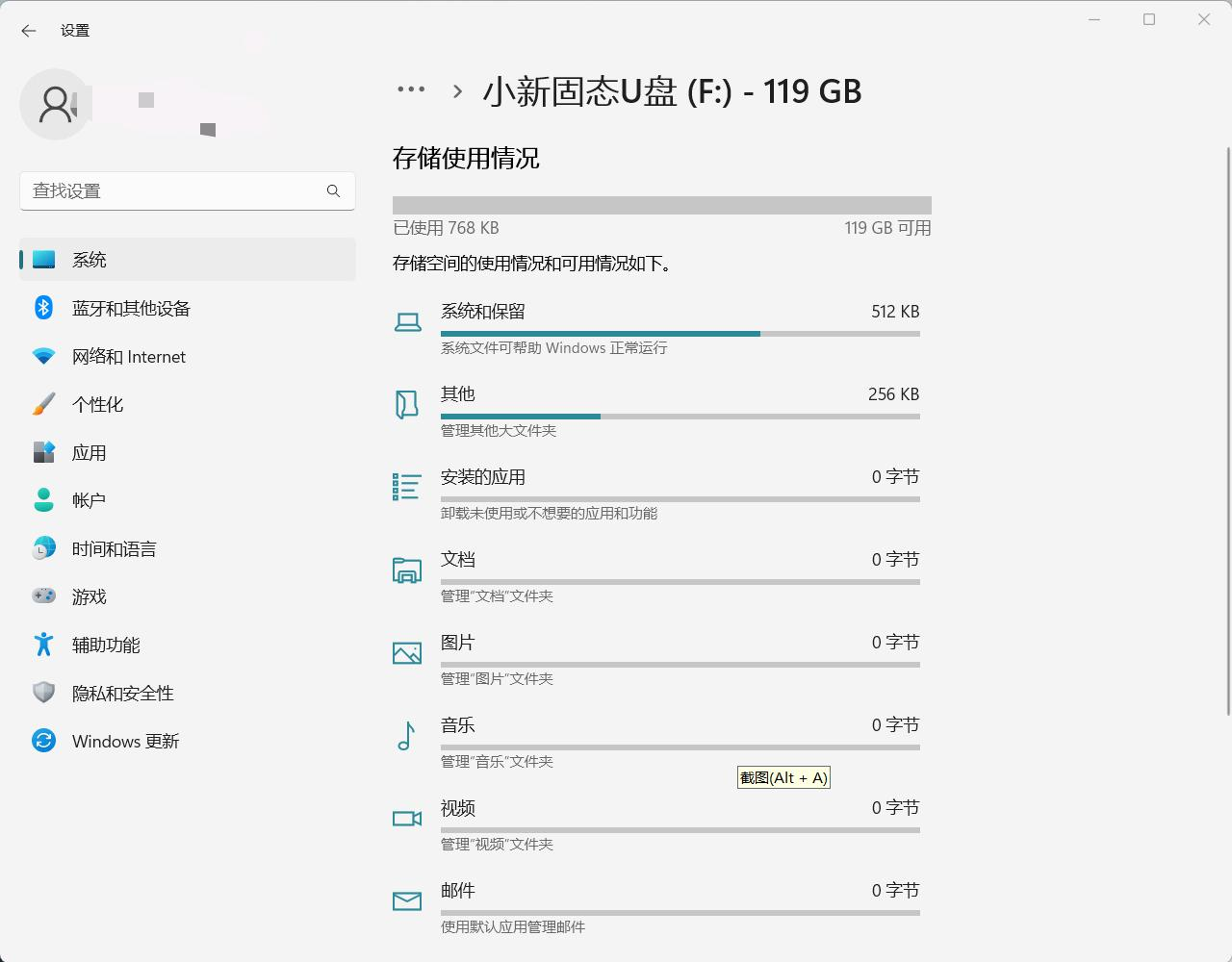Click the 存储使用情况 heading
Viewport: 1232px width, 962px height.
tap(466, 159)
